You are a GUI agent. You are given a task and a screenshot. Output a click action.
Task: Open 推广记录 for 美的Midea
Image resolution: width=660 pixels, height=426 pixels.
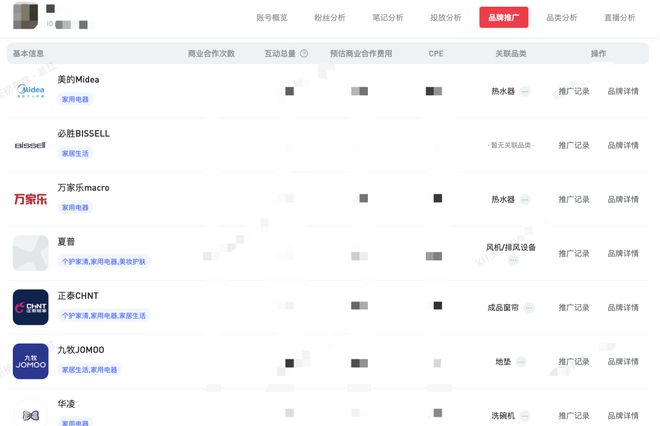coord(574,91)
